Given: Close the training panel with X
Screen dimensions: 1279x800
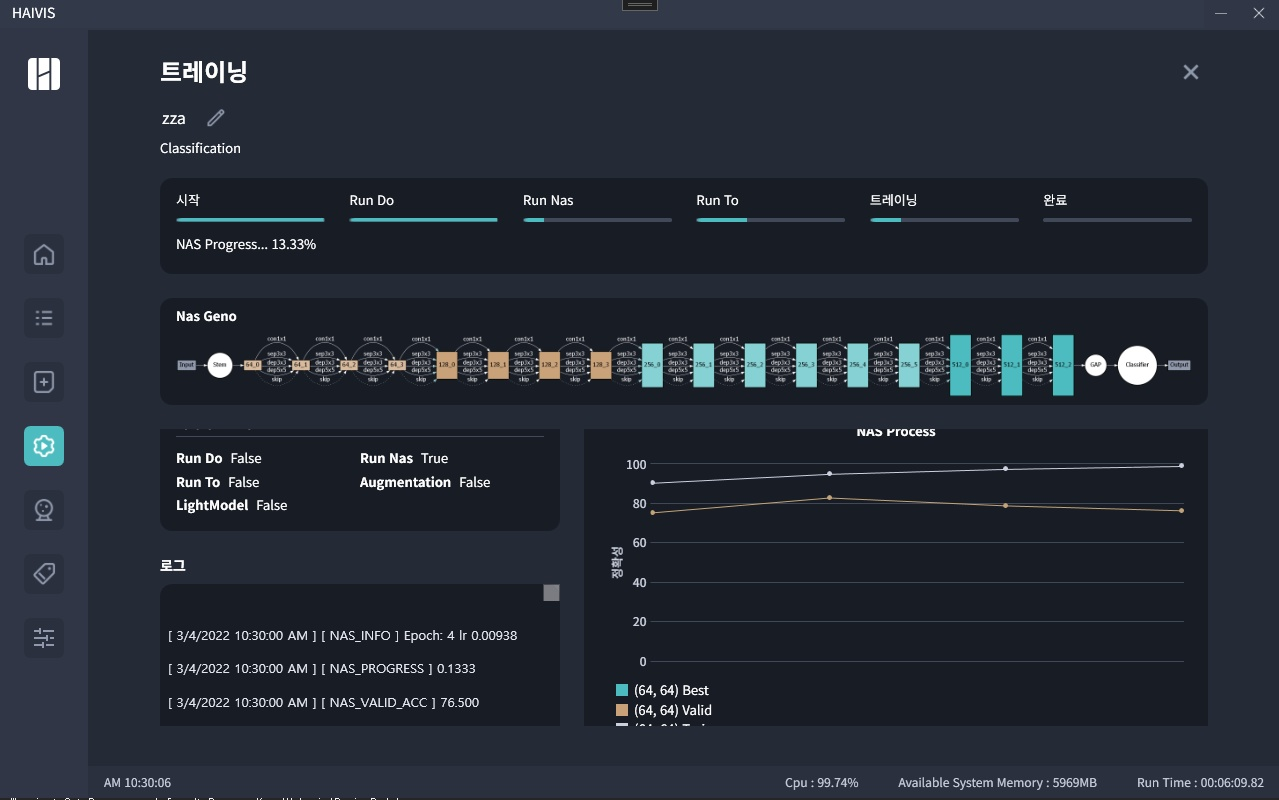Looking at the screenshot, I should (x=1190, y=72).
